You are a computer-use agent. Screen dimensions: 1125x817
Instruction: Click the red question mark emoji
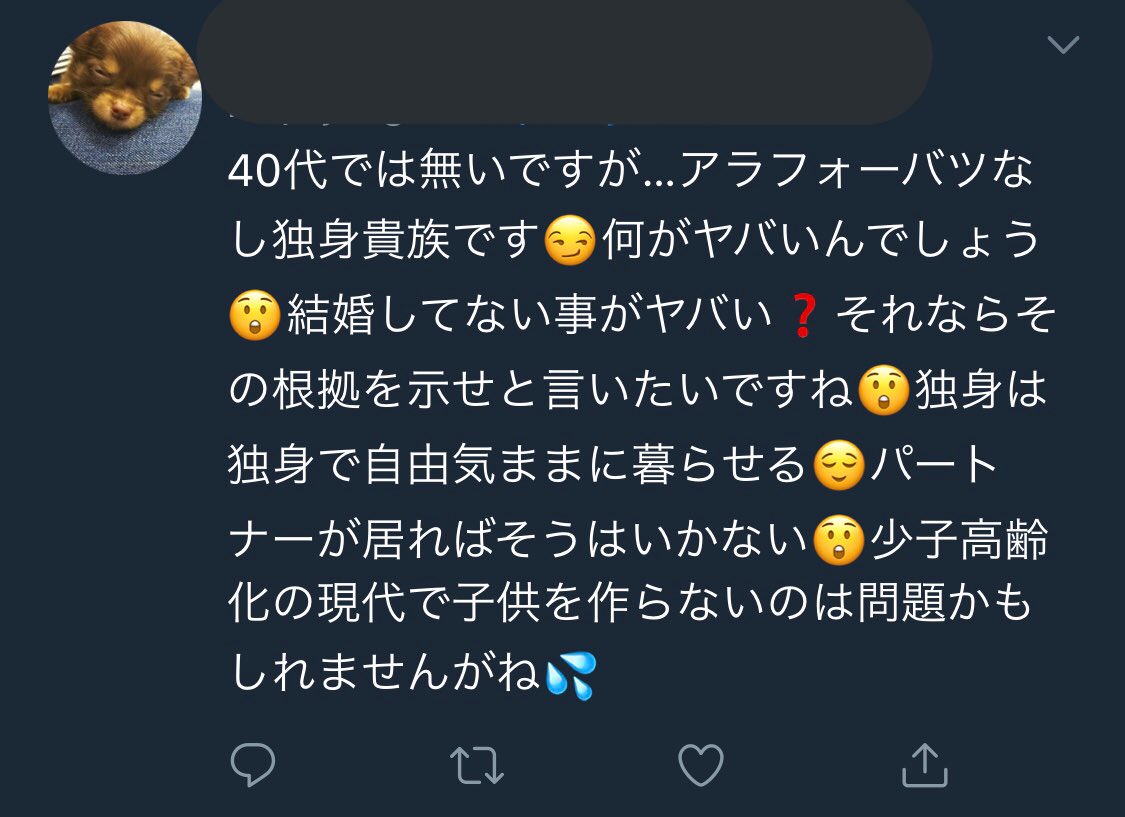pos(803,316)
